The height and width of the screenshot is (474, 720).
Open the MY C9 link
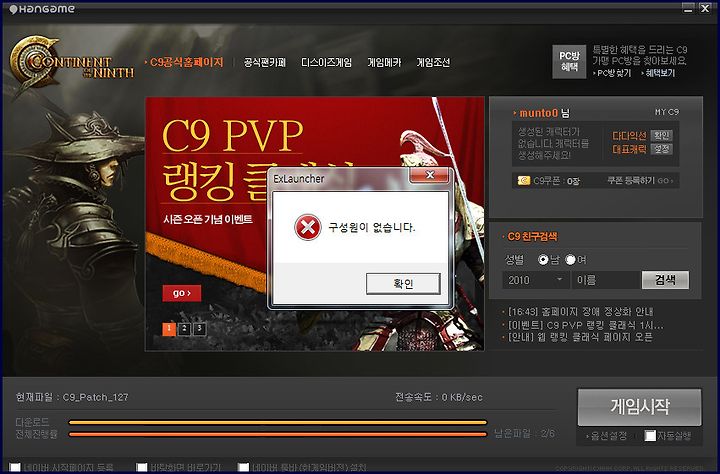(667, 112)
